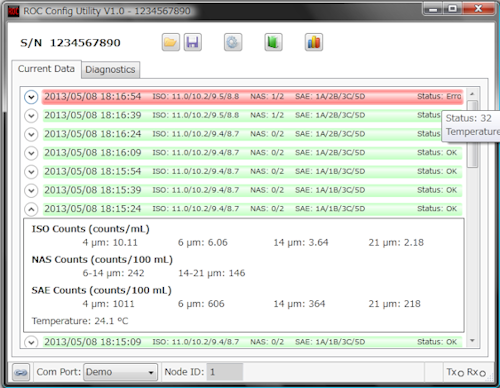Click the ROC application icon in title bar
The height and width of the screenshot is (388, 500).
pos(13,11)
